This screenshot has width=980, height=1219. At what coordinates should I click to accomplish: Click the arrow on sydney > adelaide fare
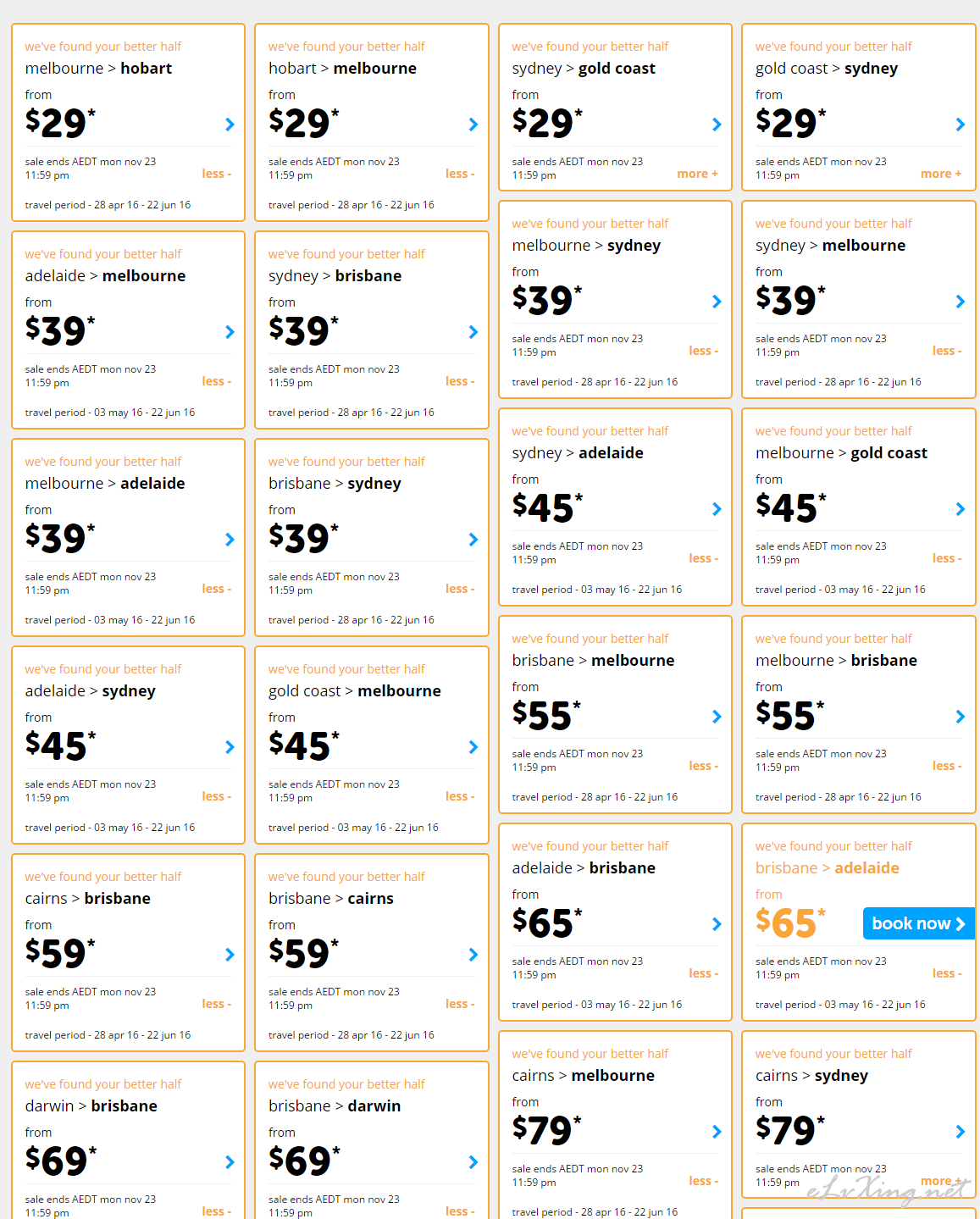[717, 509]
